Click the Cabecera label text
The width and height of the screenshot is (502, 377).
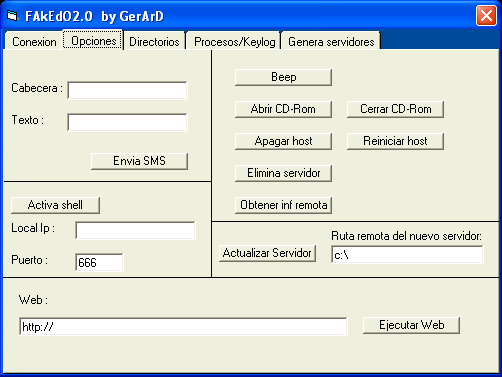tap(37, 88)
